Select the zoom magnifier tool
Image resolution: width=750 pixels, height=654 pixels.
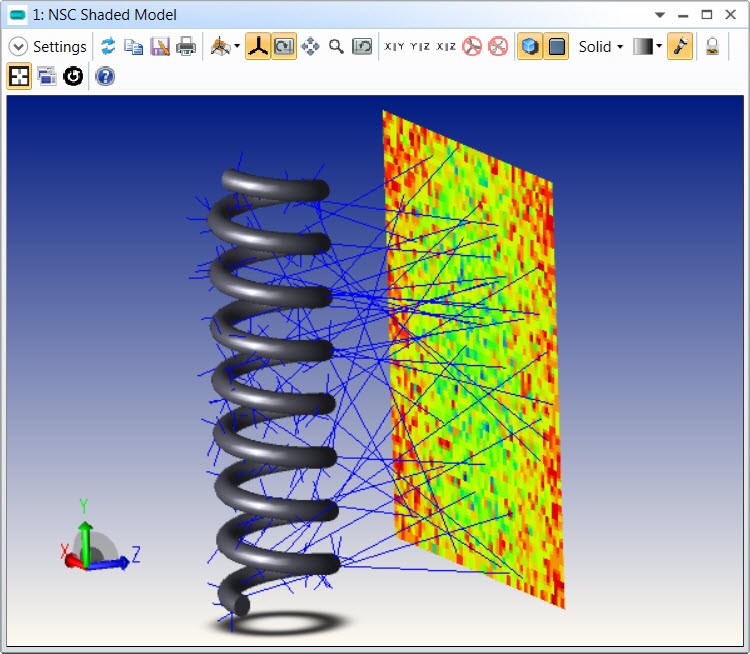pos(336,46)
